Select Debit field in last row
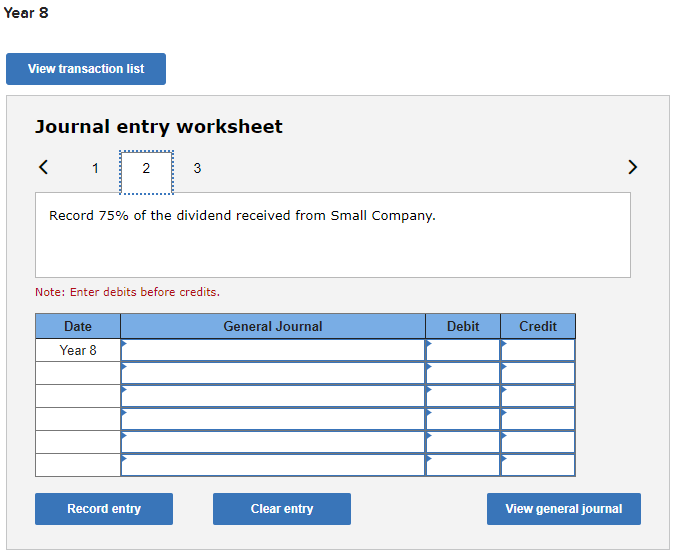The height and width of the screenshot is (559, 679). [463, 465]
